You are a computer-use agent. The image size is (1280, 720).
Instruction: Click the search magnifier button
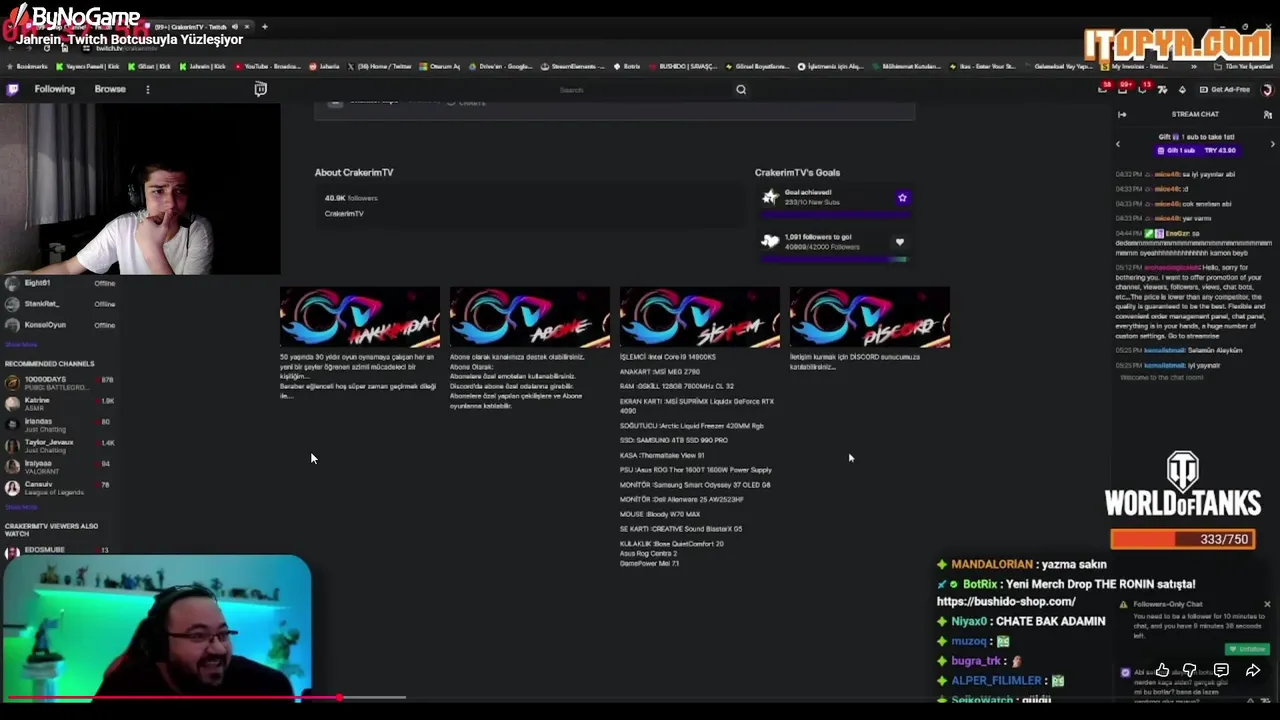(x=741, y=90)
